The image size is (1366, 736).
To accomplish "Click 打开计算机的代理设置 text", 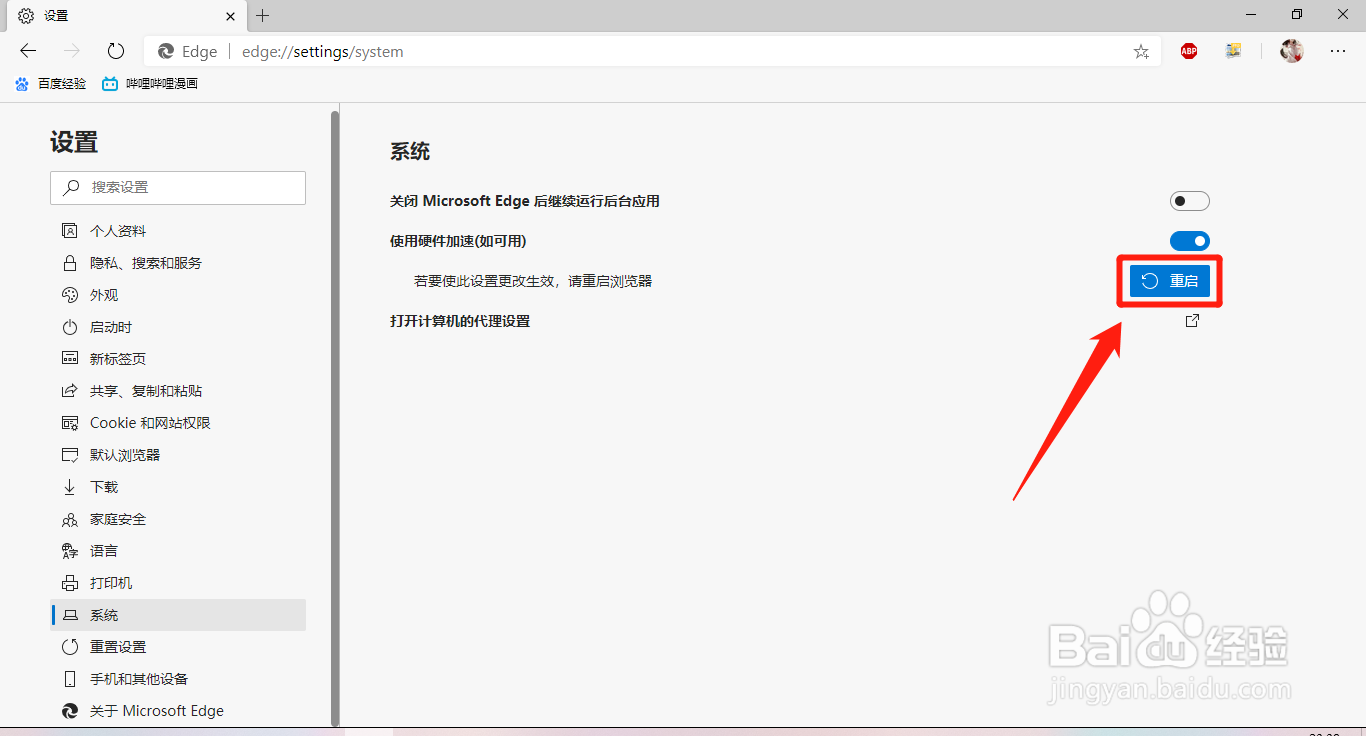I will pos(460,321).
